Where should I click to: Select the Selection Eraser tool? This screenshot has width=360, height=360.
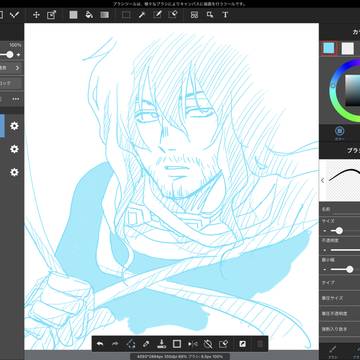173,15
